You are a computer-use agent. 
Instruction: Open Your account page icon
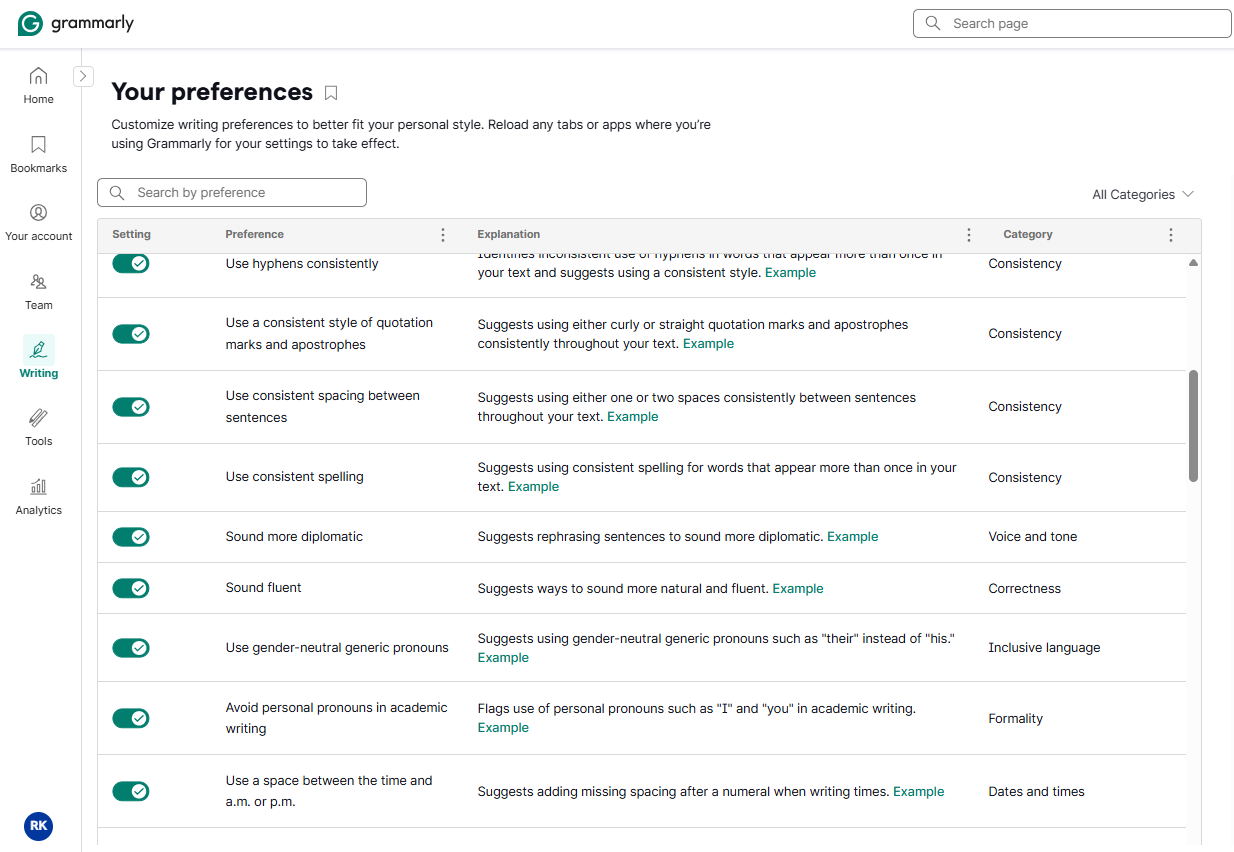click(38, 213)
